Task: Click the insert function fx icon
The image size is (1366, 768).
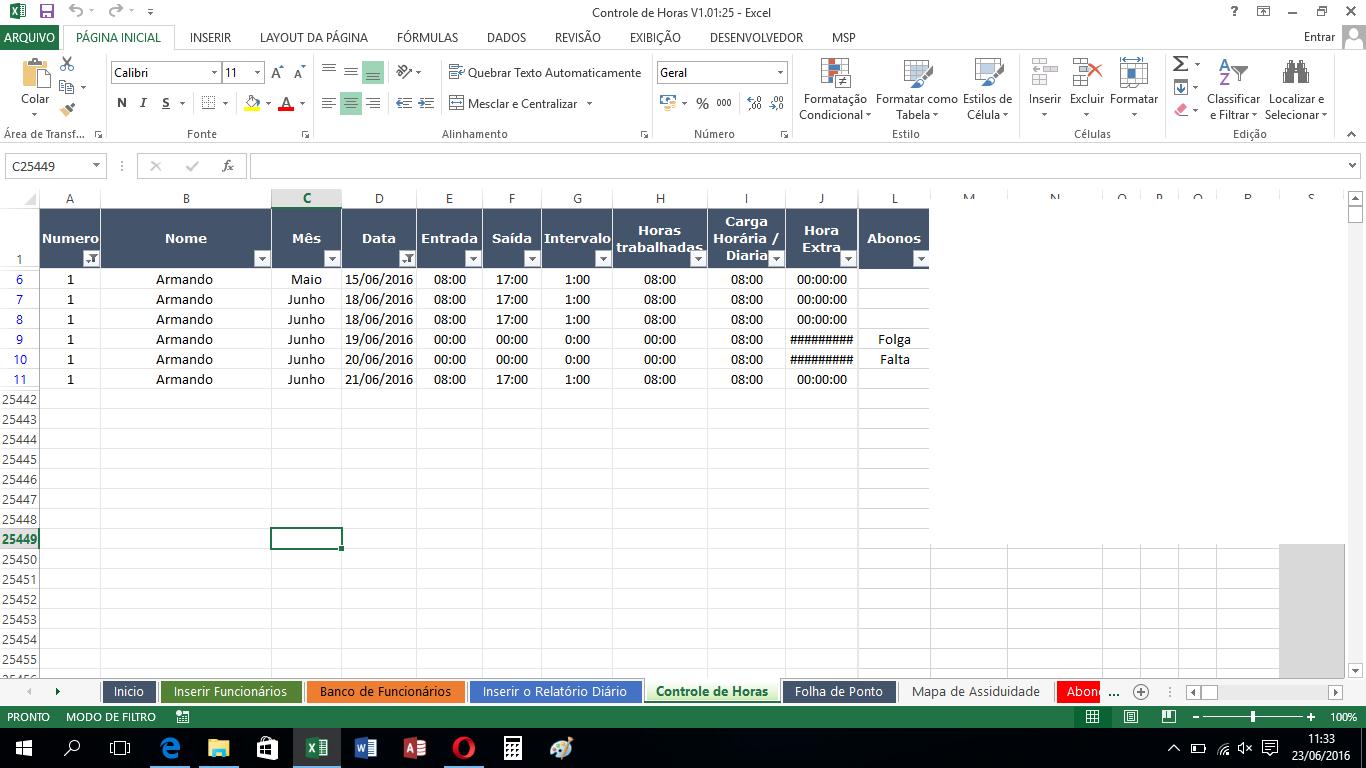Action: point(228,166)
